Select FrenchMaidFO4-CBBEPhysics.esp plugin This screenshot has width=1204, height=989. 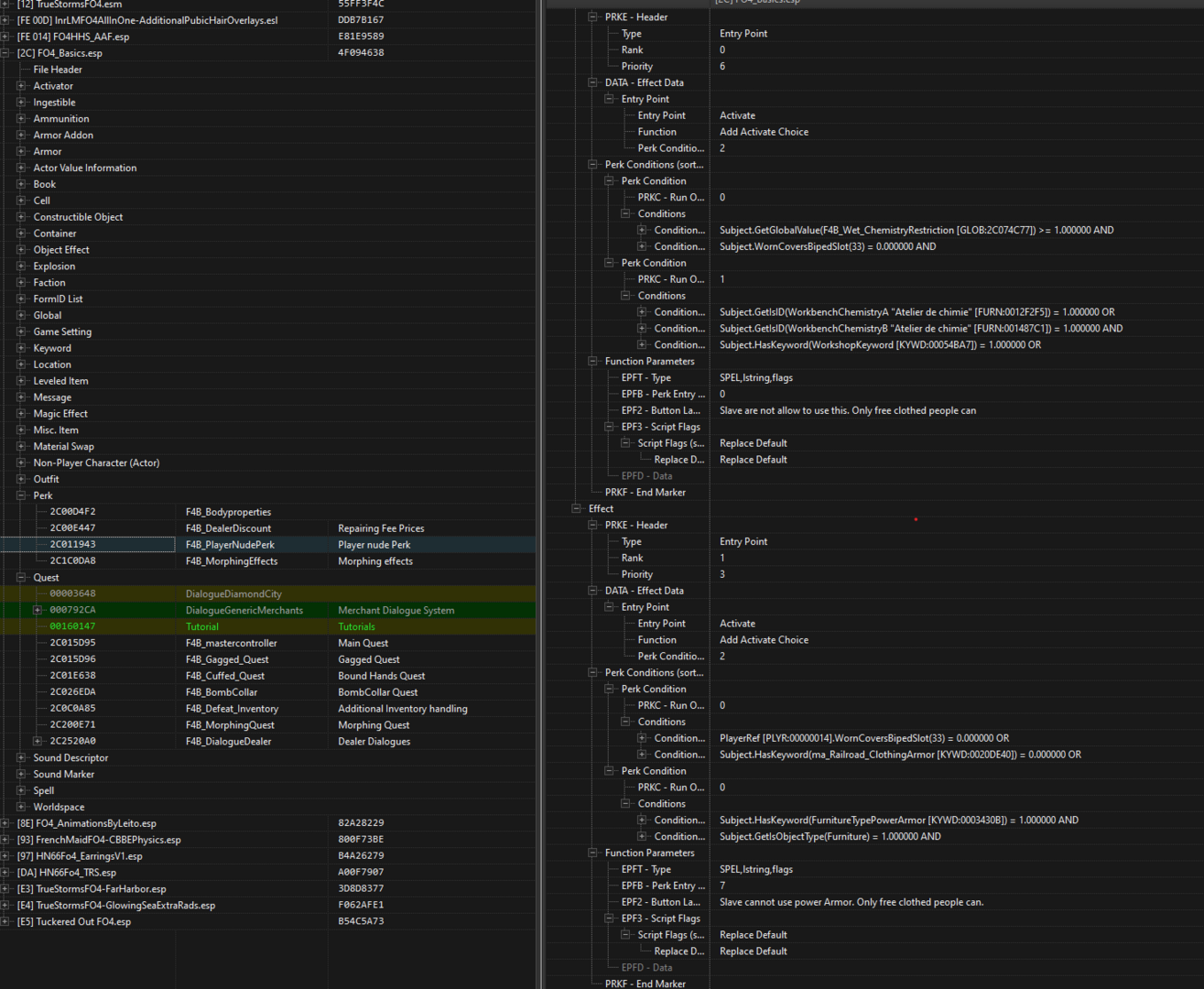click(x=99, y=840)
